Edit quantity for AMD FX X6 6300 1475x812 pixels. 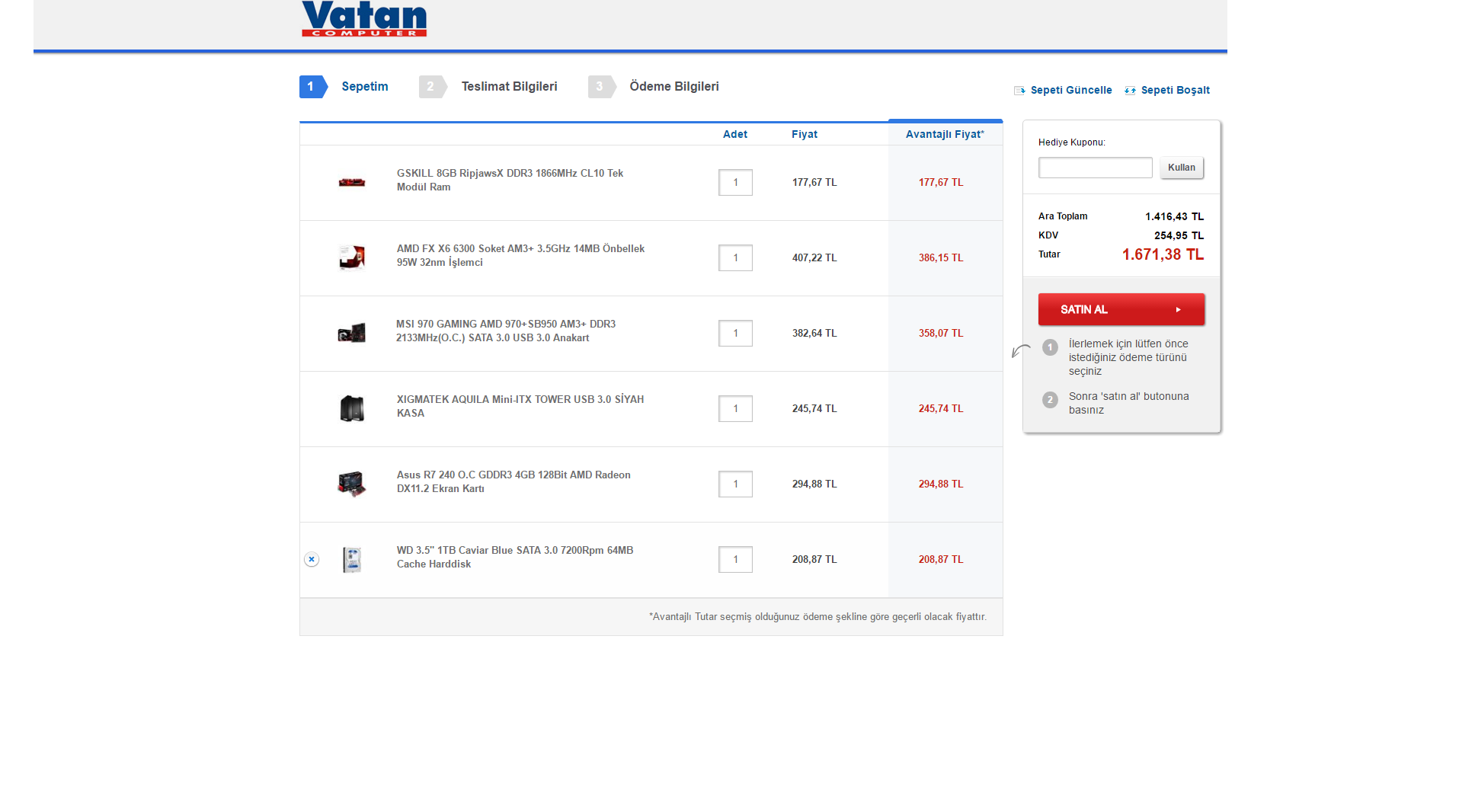735,258
